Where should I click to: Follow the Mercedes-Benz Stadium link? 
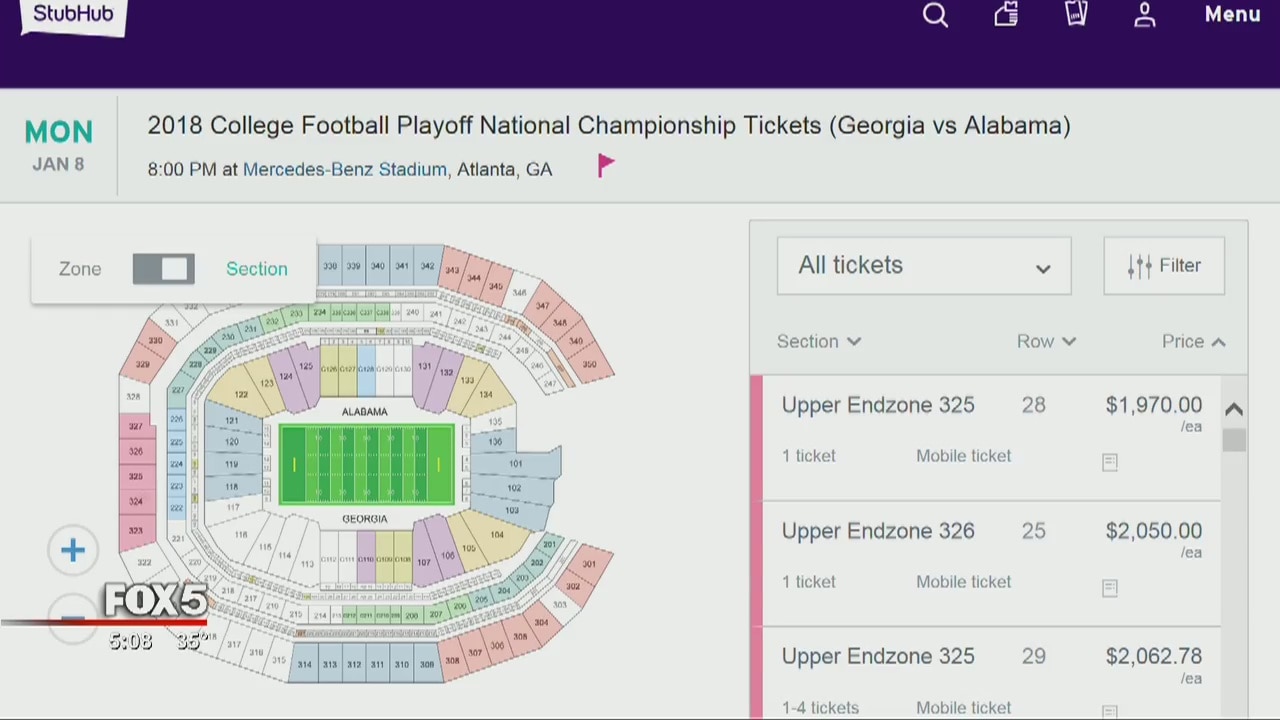(x=344, y=170)
